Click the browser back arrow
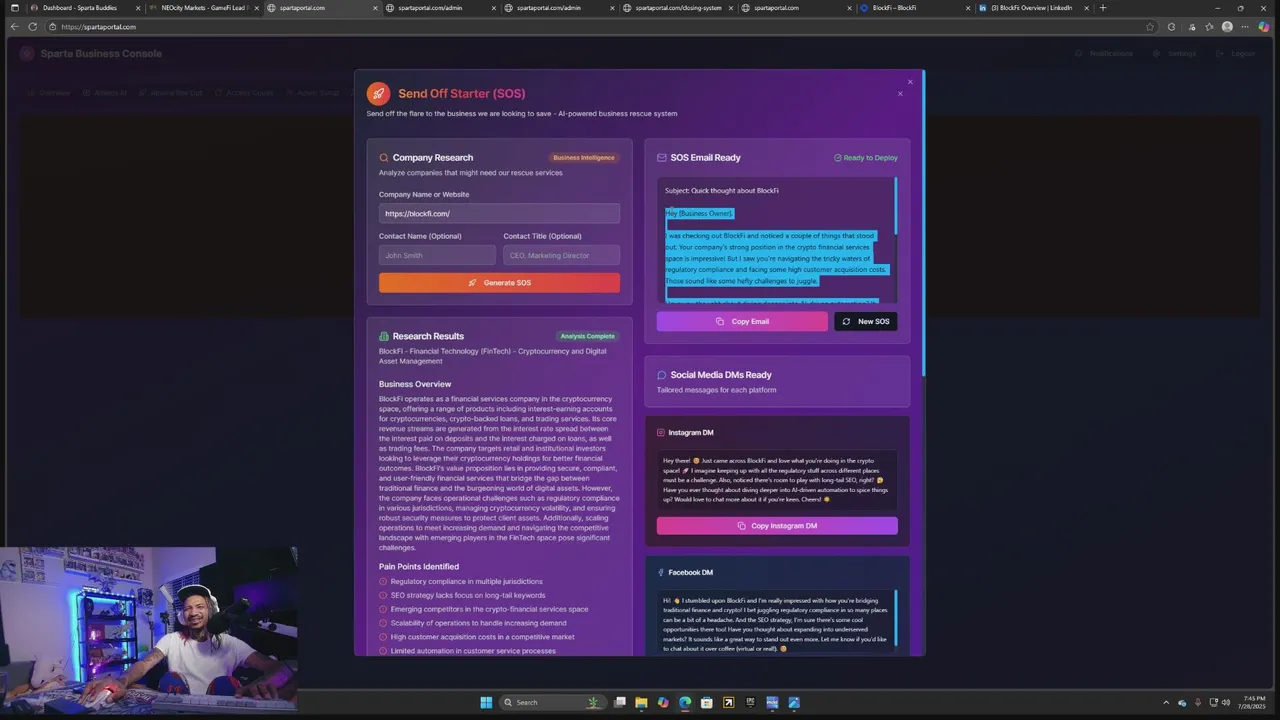This screenshot has width=1280, height=720. 14,27
